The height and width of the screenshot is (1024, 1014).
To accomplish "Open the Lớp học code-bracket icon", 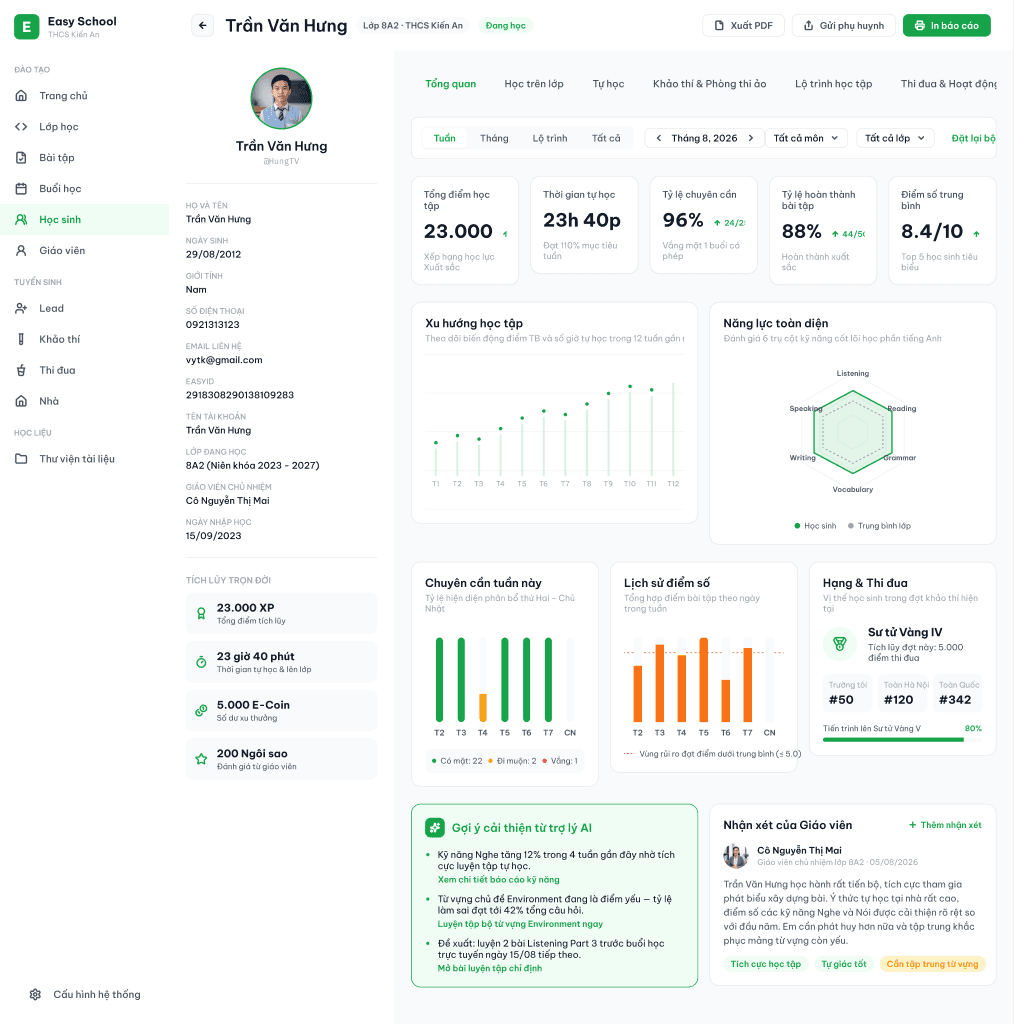I will pos(22,127).
